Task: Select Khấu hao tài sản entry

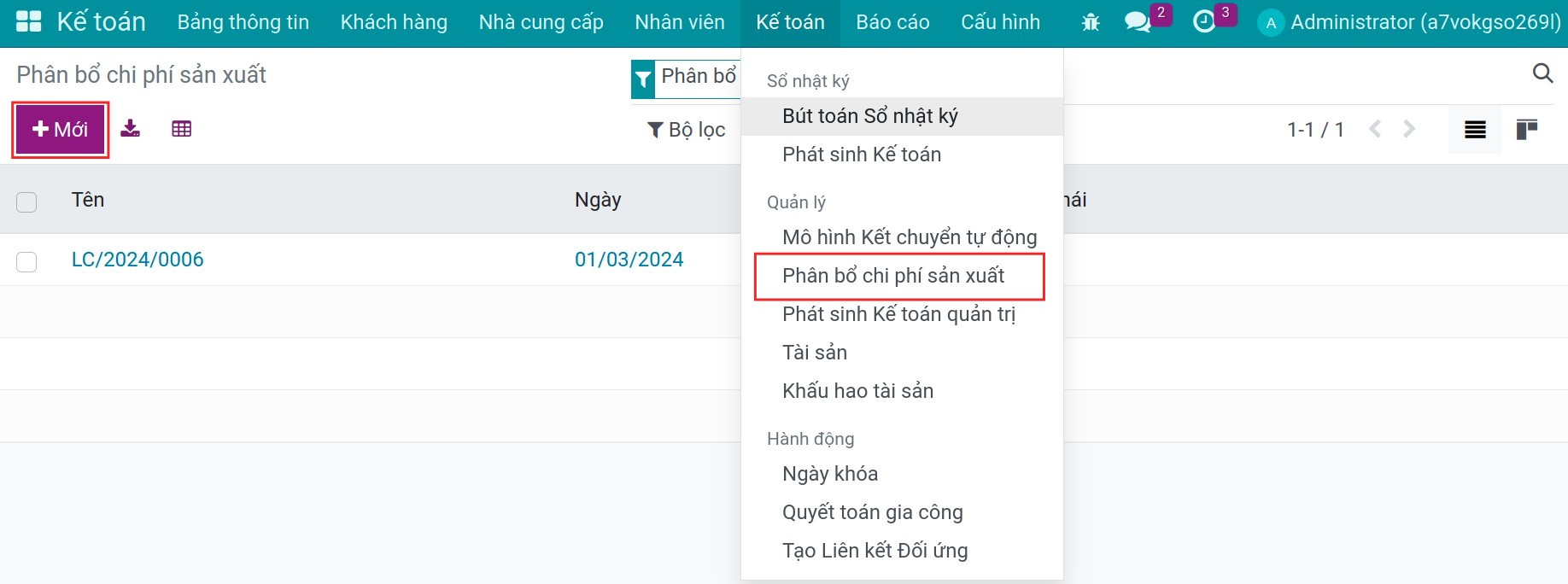Action: pos(902,391)
